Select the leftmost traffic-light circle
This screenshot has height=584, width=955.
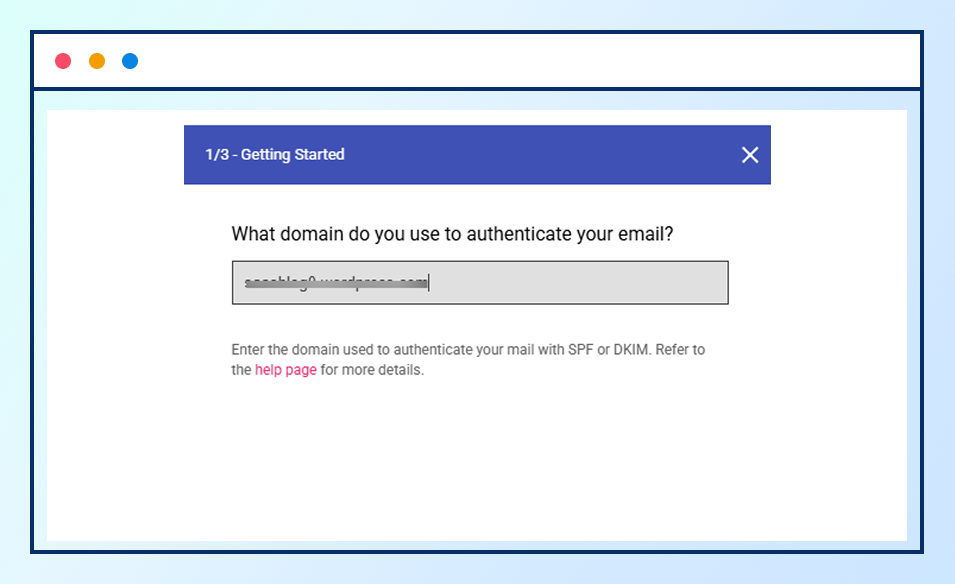63,60
